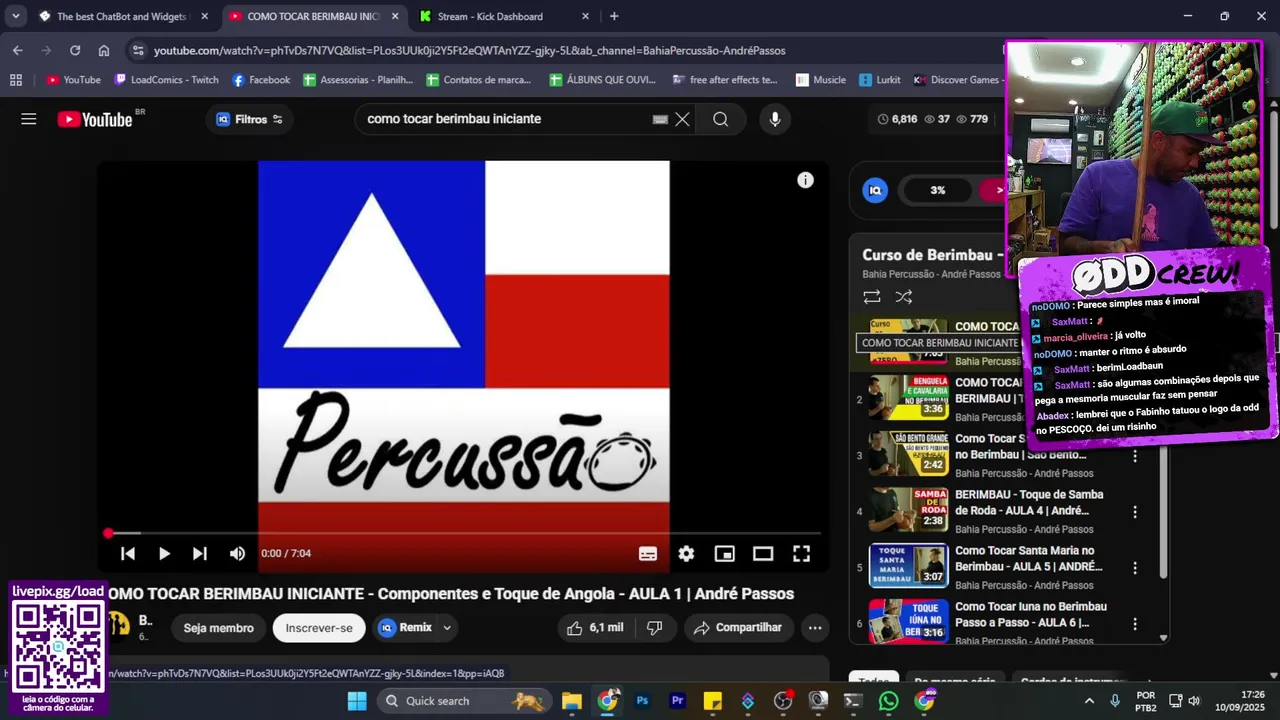Skip to the previous video

coord(128,553)
